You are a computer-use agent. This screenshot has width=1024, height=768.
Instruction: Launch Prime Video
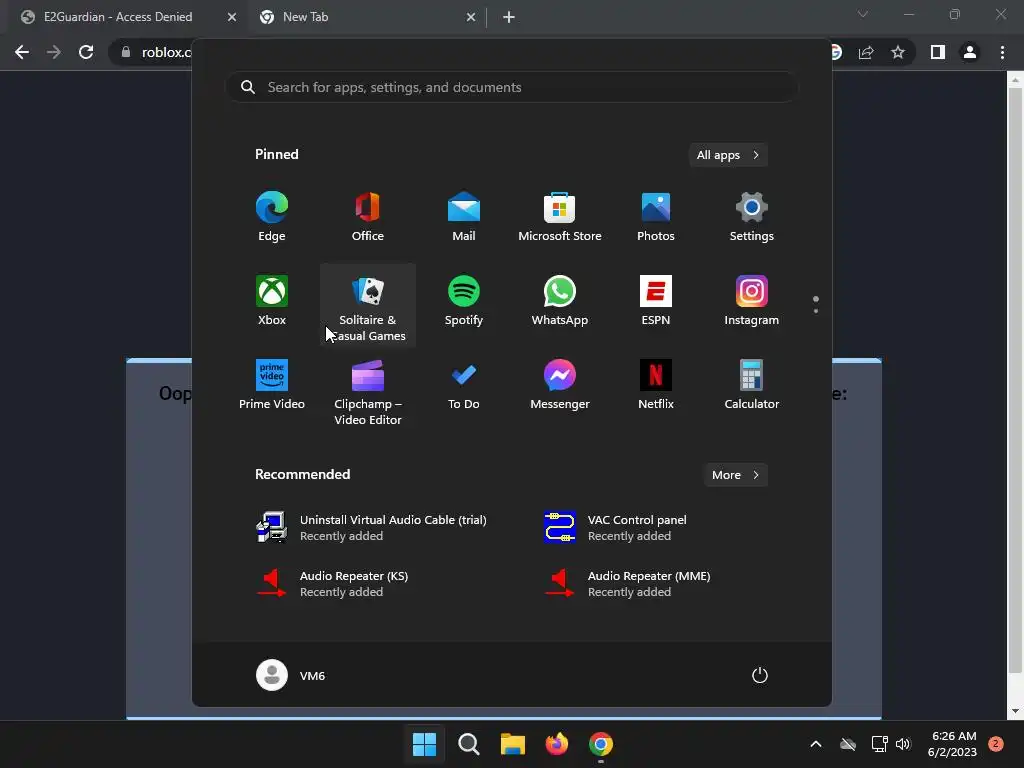(x=272, y=385)
